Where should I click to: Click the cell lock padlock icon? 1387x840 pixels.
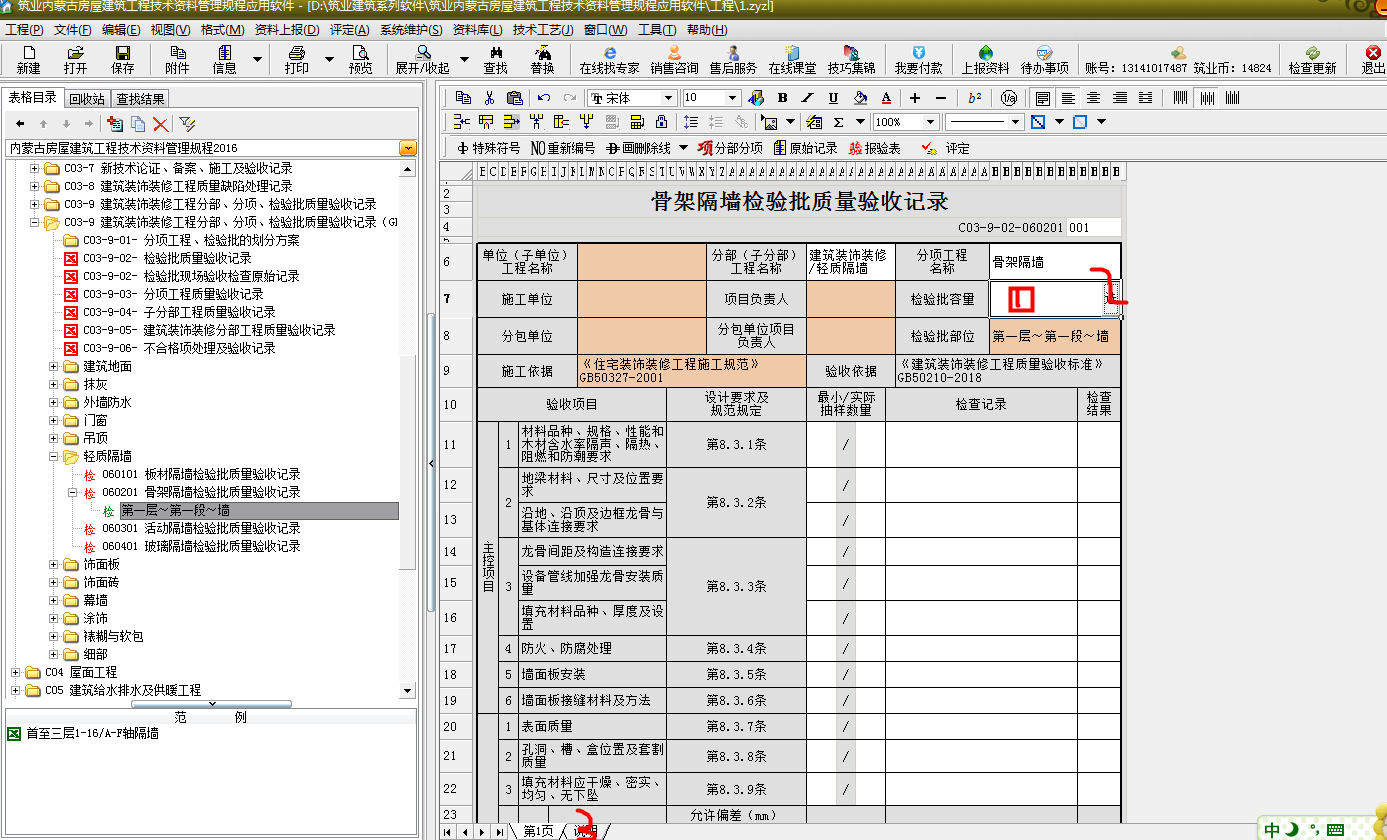click(x=661, y=123)
